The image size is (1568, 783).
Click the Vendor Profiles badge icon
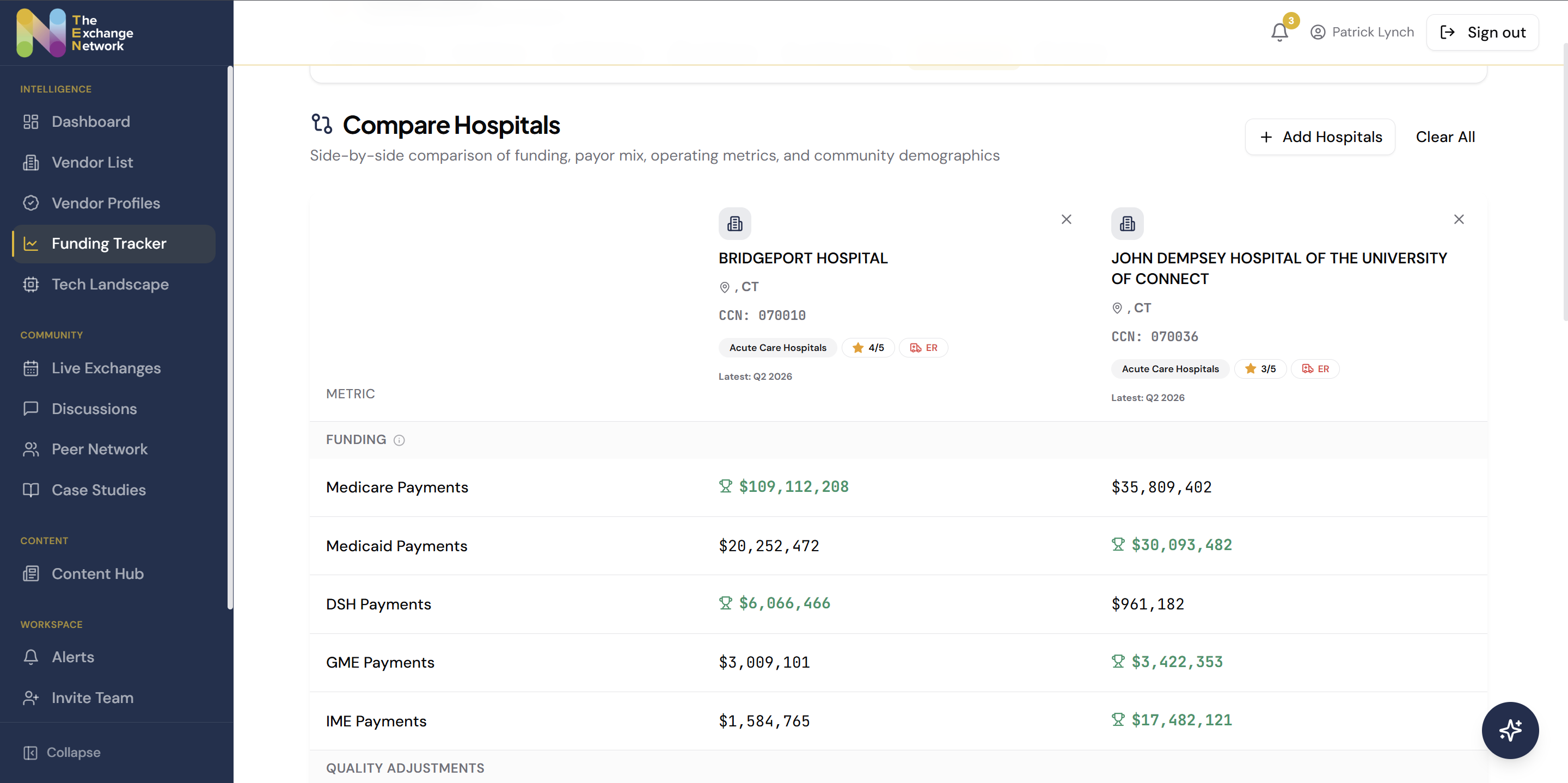(31, 203)
